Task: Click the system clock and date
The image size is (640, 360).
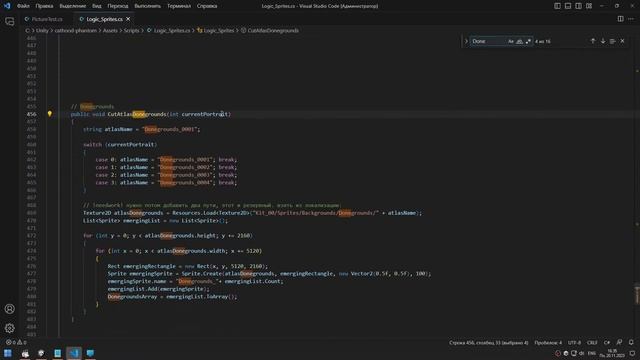Action: point(613,353)
